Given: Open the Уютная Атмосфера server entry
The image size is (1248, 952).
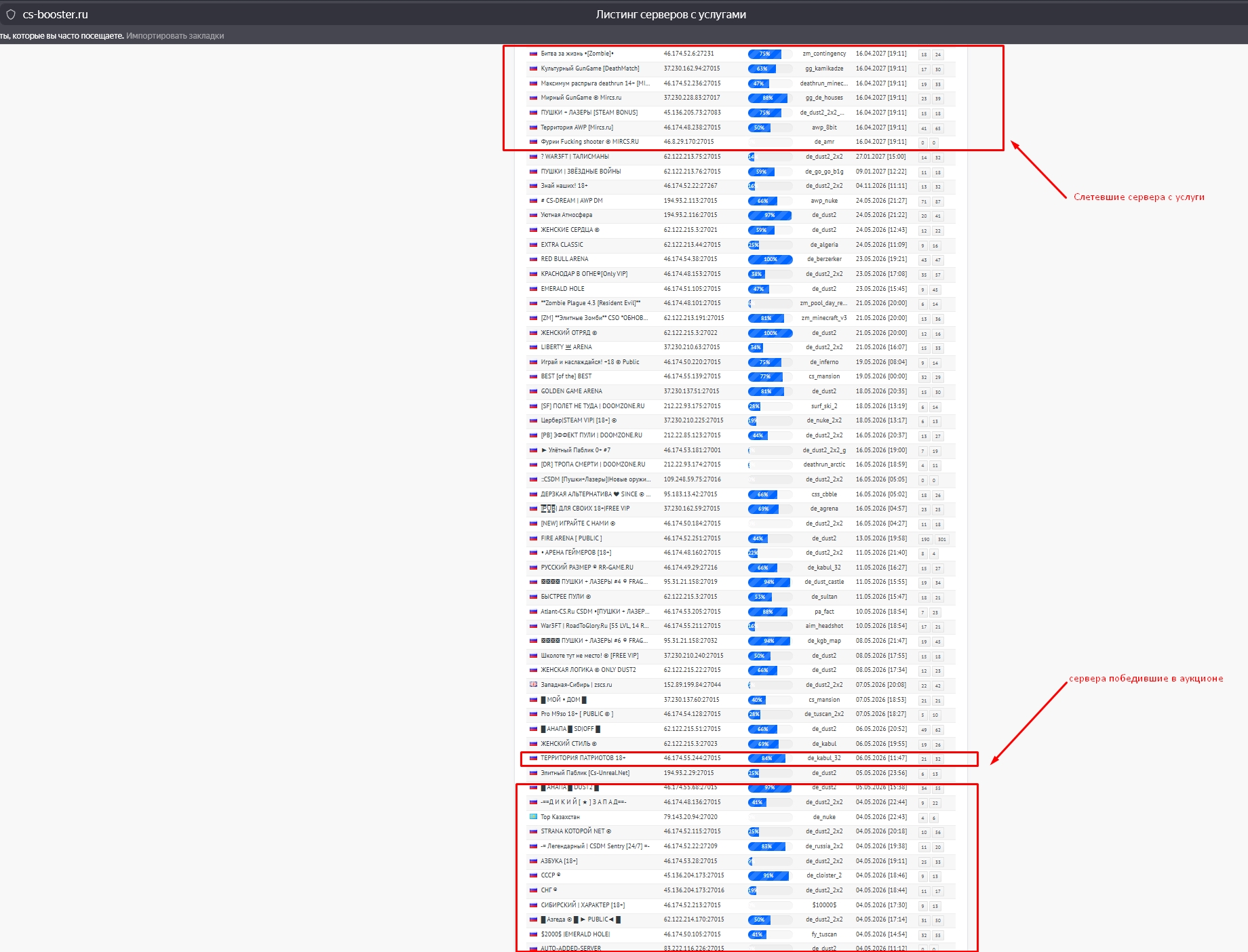Looking at the screenshot, I should coord(566,215).
